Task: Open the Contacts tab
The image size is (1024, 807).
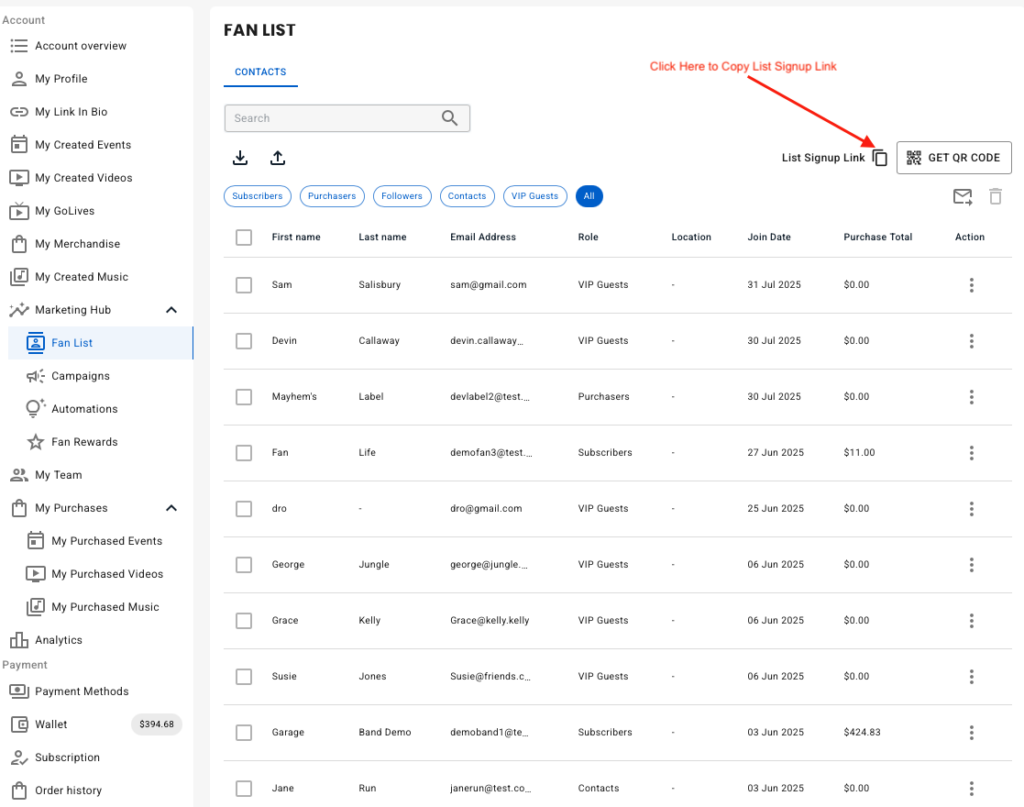Action: tap(260, 72)
